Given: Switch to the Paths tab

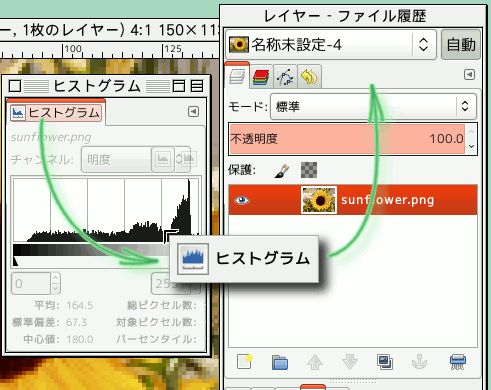Looking at the screenshot, I should point(285,77).
